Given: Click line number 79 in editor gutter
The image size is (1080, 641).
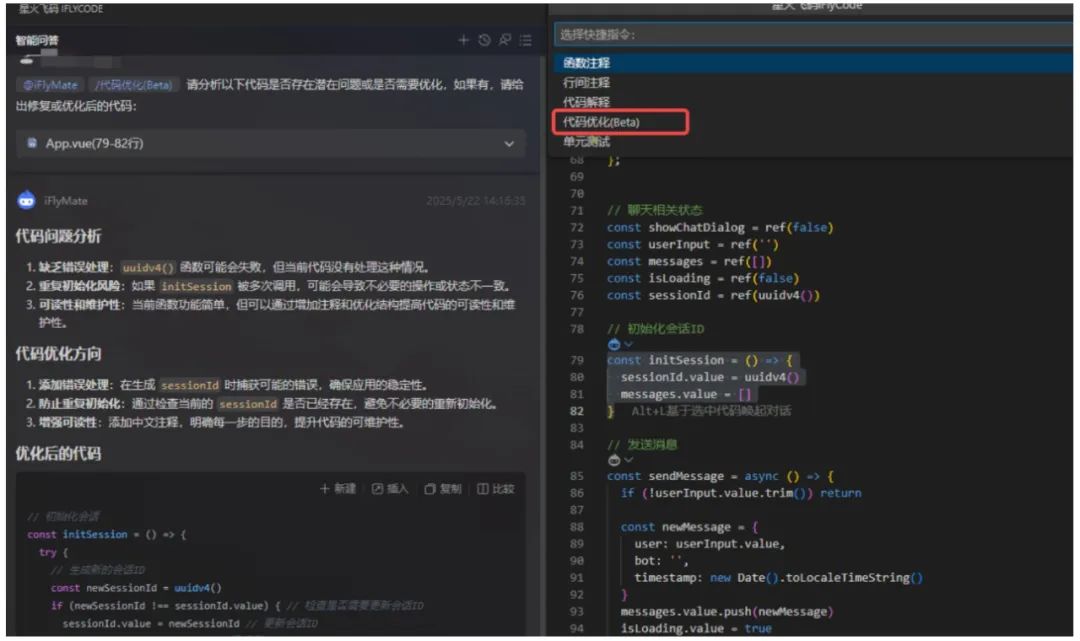Looking at the screenshot, I should 577,360.
